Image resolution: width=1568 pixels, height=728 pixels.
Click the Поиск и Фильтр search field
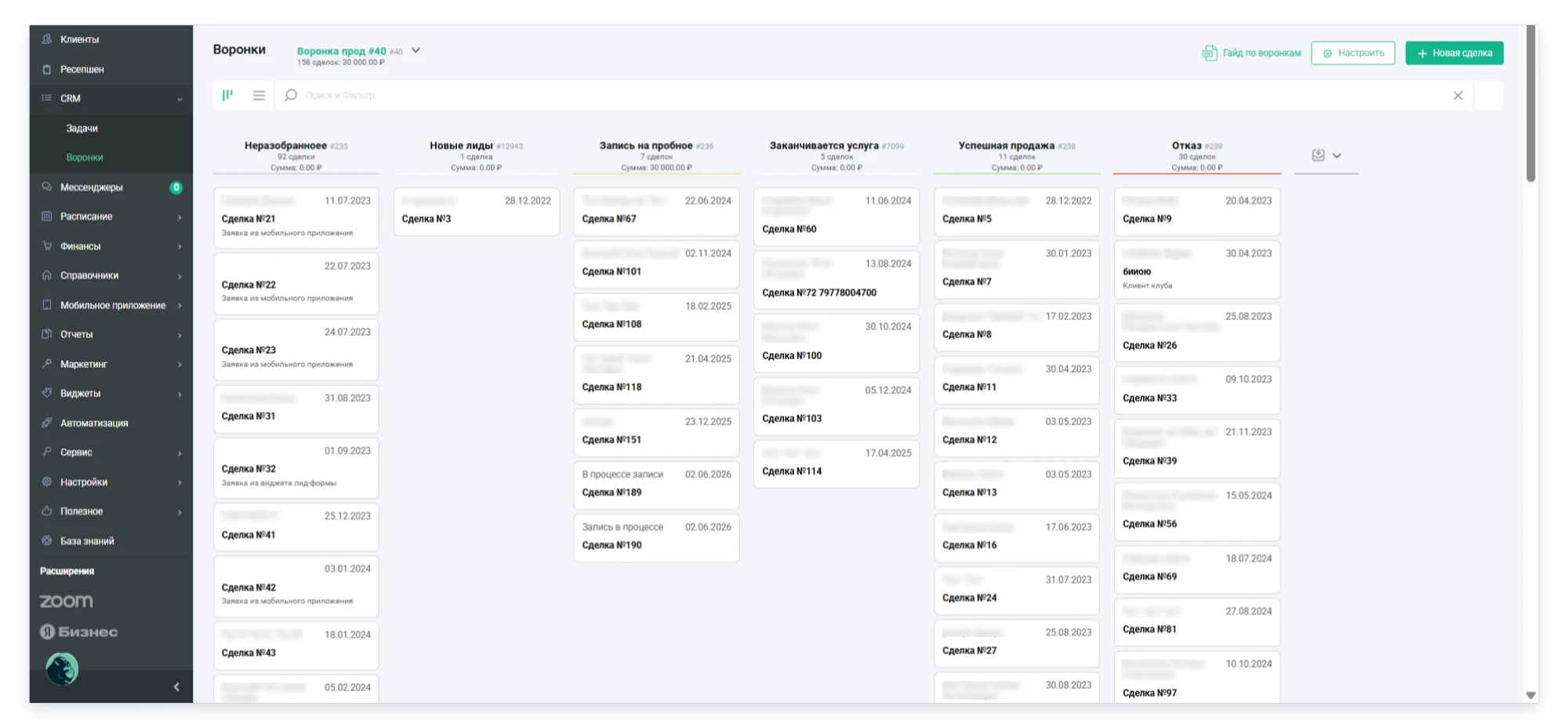pyautogui.click(x=874, y=95)
